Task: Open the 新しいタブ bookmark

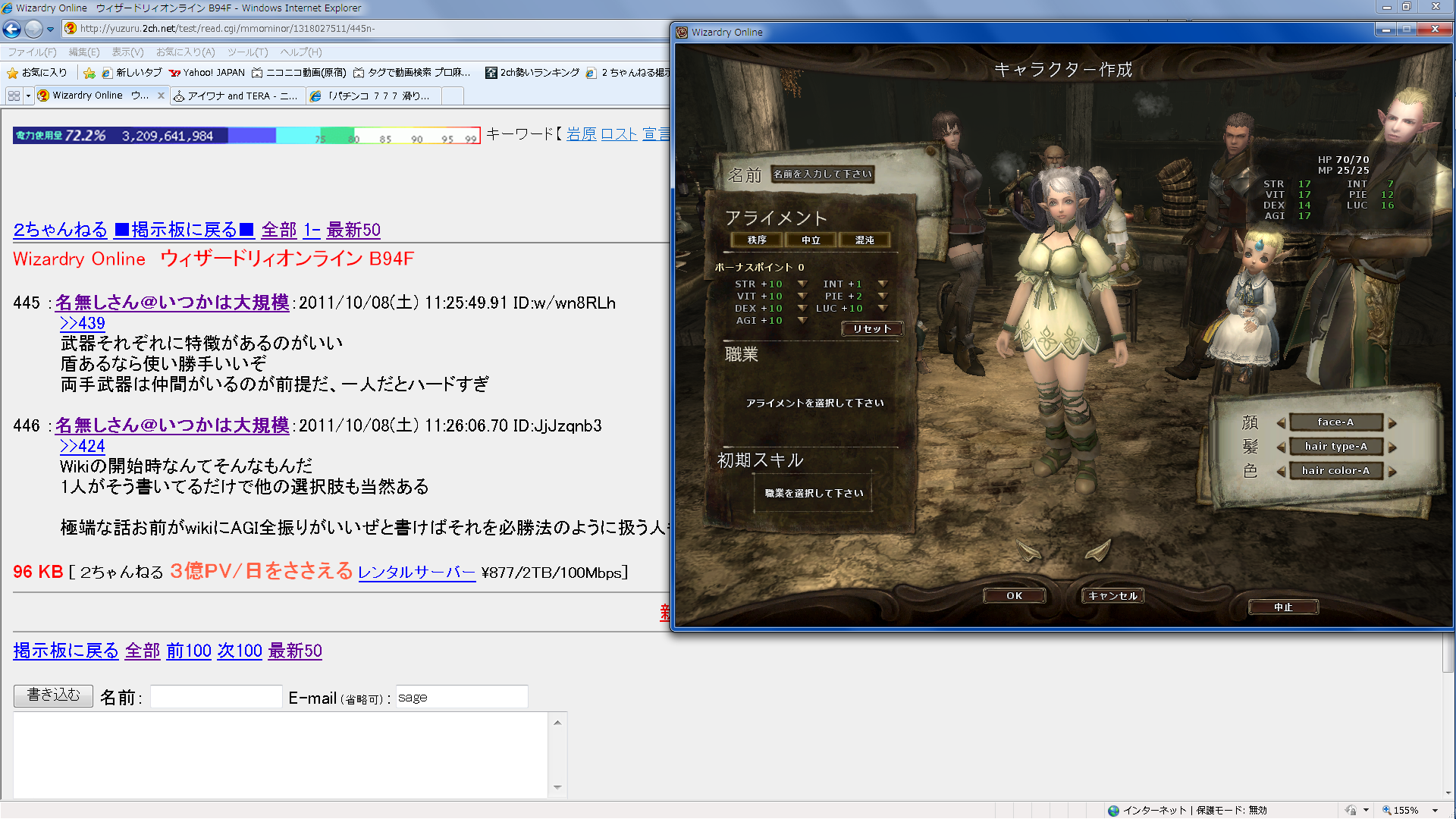Action: [x=132, y=73]
